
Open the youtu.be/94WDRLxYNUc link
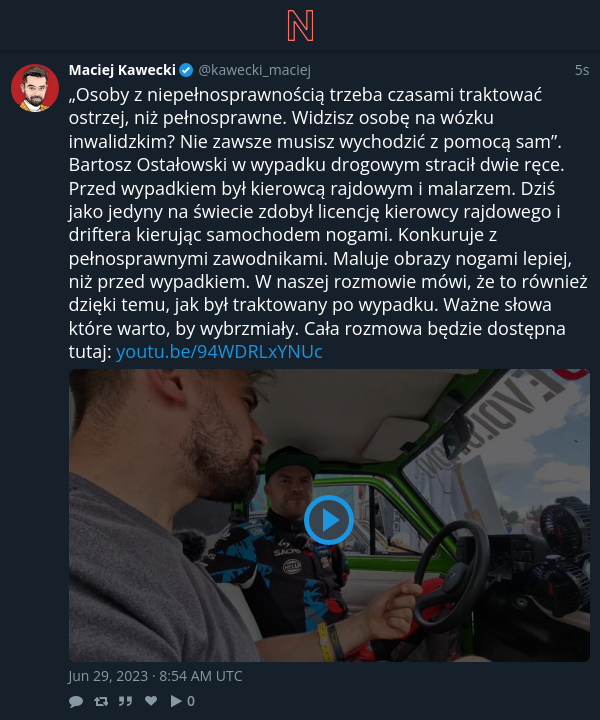[219, 352]
